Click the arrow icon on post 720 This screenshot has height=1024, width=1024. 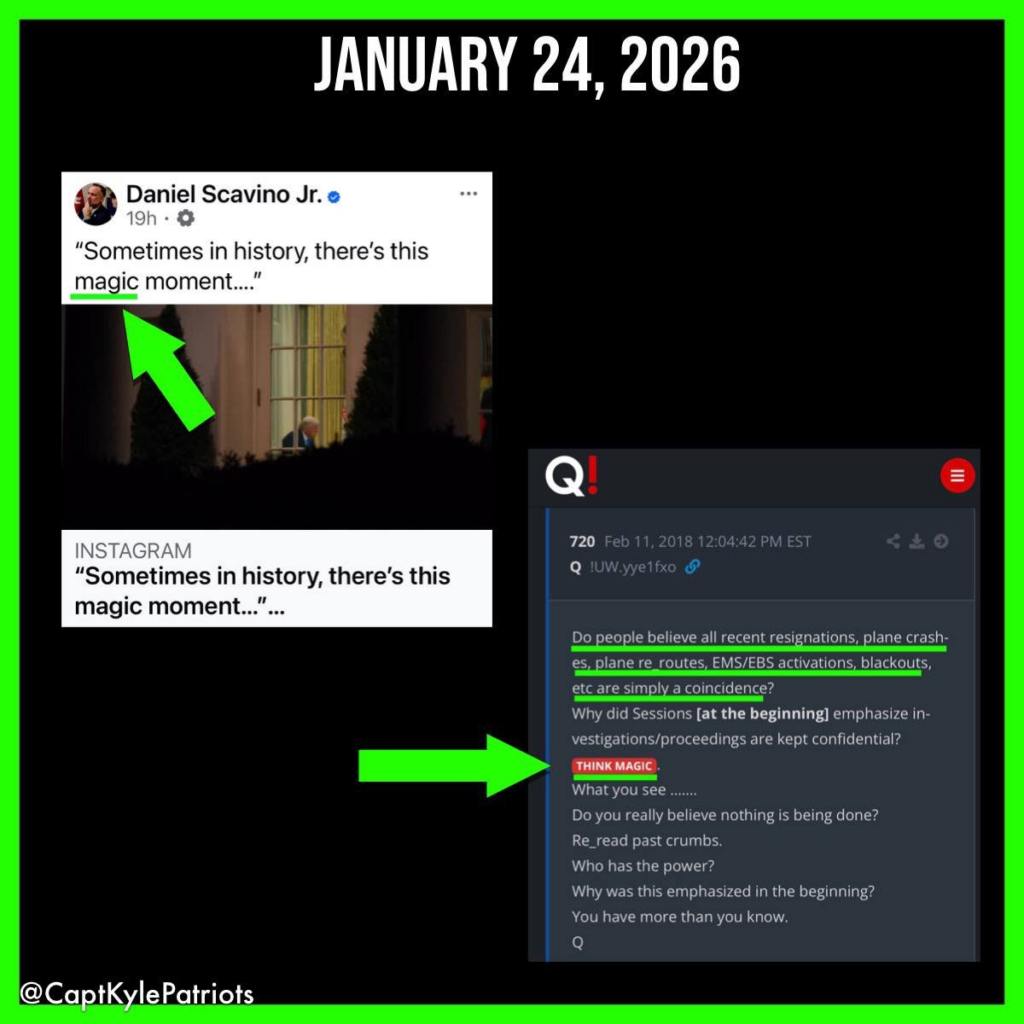[941, 541]
